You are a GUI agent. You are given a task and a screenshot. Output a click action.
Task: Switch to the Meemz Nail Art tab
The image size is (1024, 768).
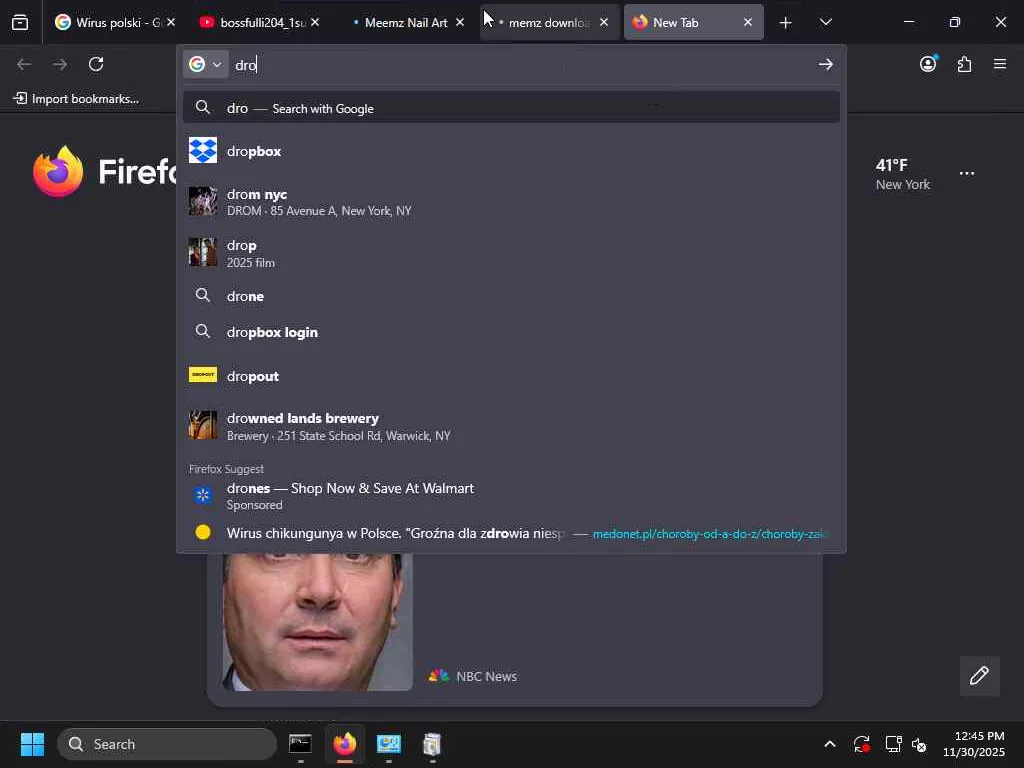(404, 22)
